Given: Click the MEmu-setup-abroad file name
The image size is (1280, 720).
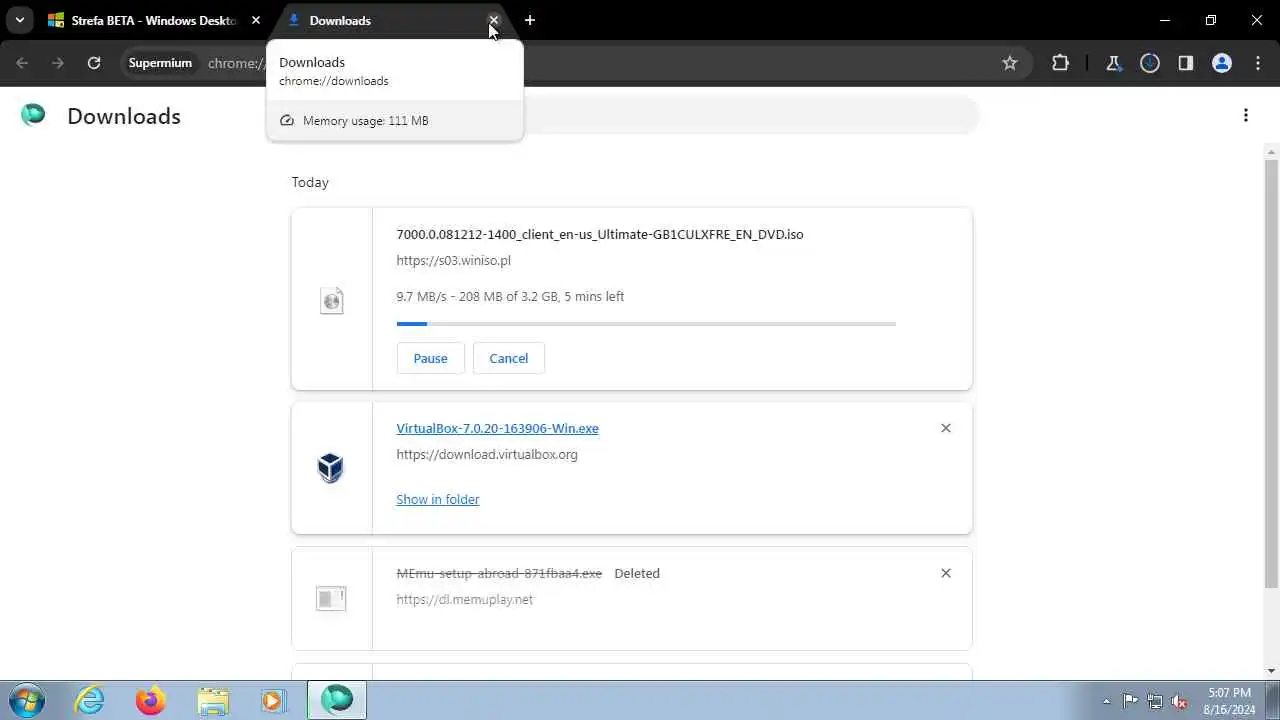Looking at the screenshot, I should pyautogui.click(x=500, y=573).
